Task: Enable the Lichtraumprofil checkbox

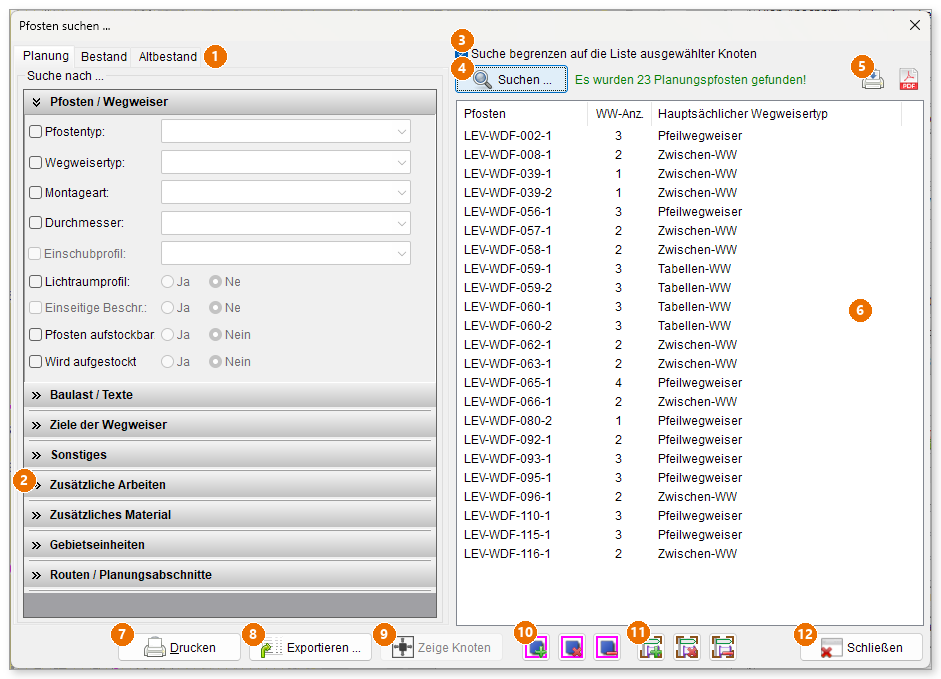Action: (35, 282)
